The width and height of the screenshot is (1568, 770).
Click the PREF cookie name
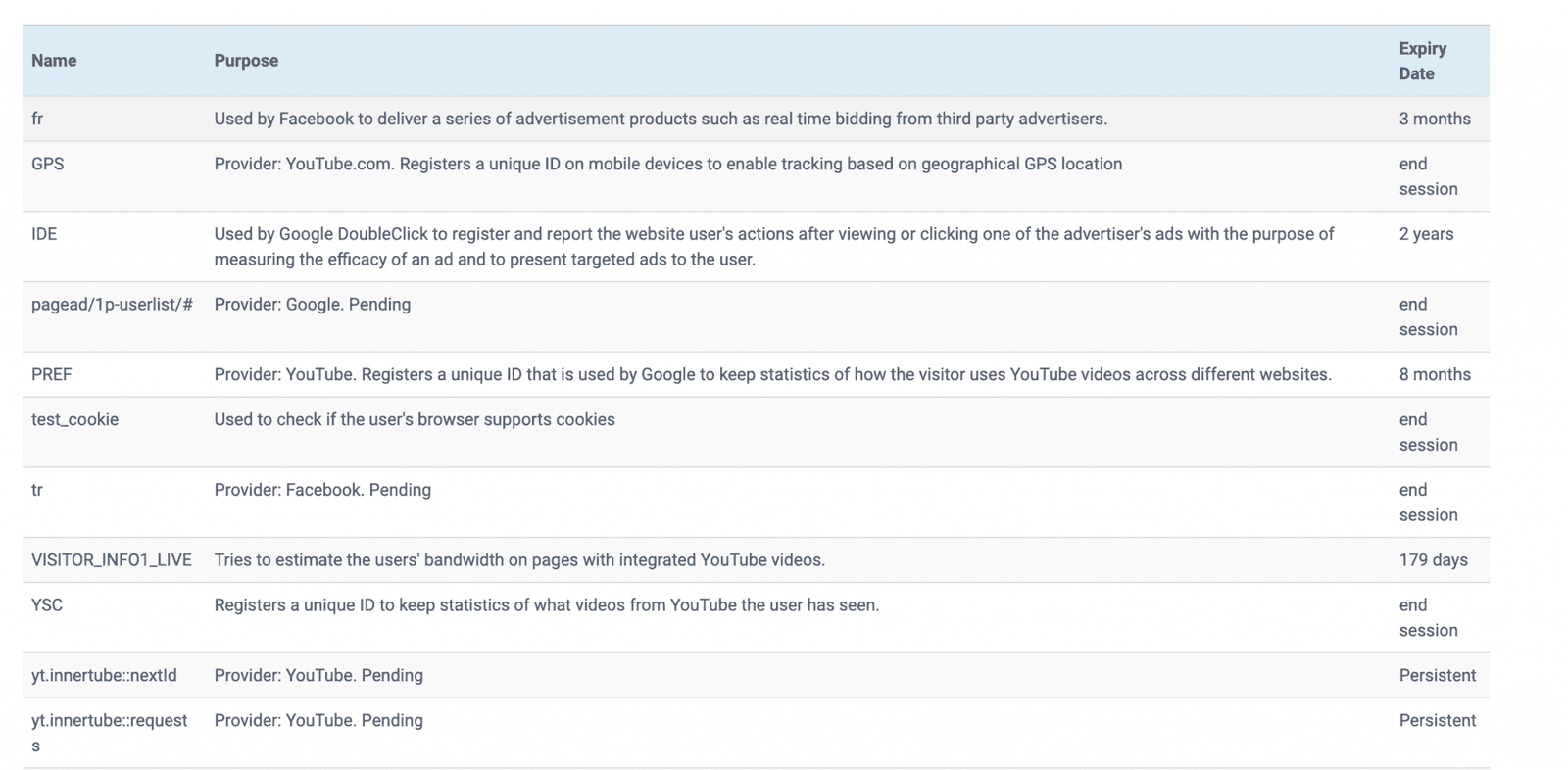(x=52, y=374)
